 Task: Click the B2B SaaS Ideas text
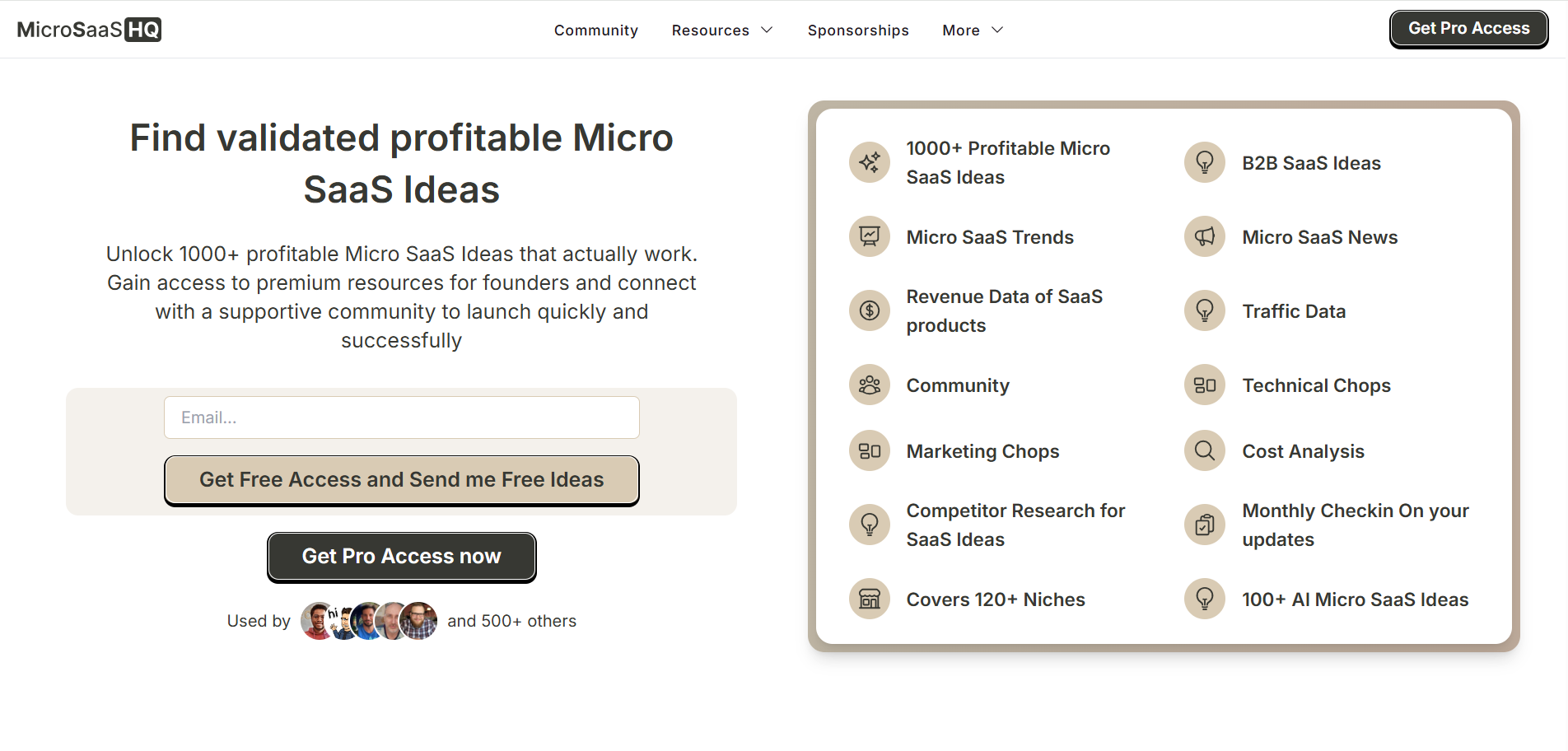coord(1311,163)
